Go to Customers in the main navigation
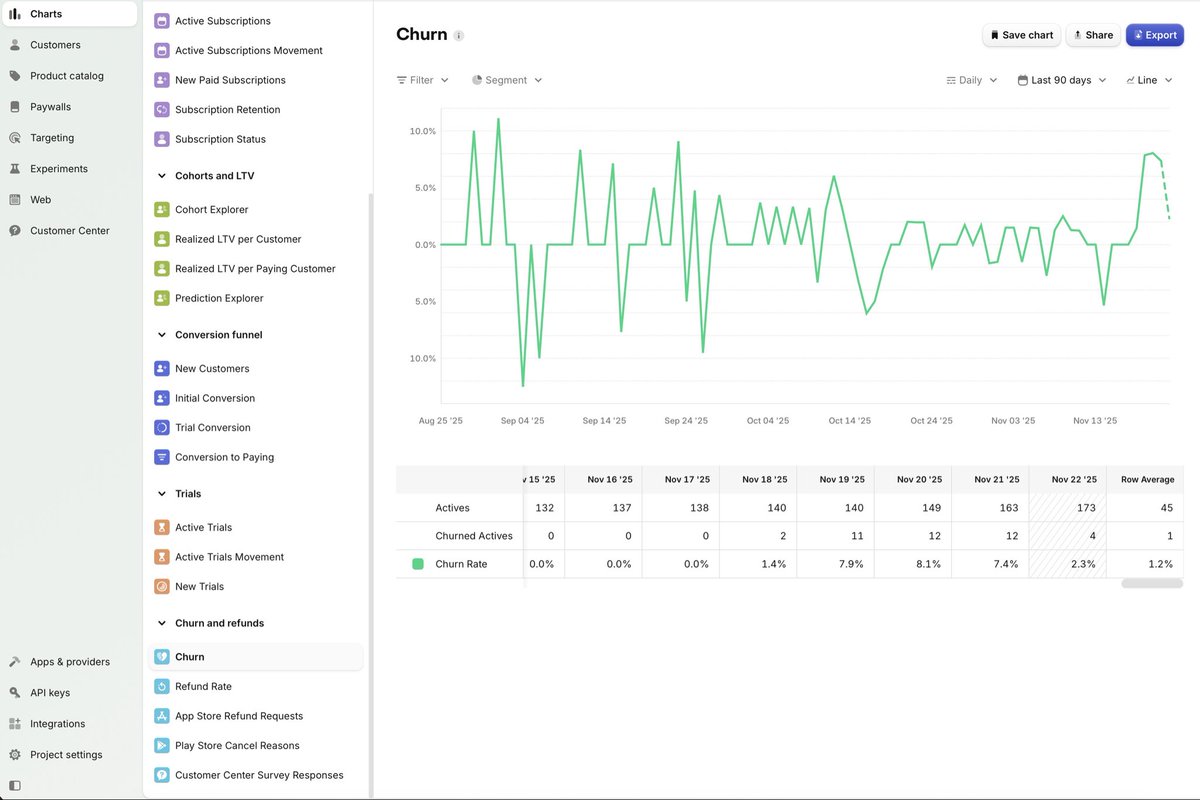Screen dimensions: 1200x800 tap(69, 45)
